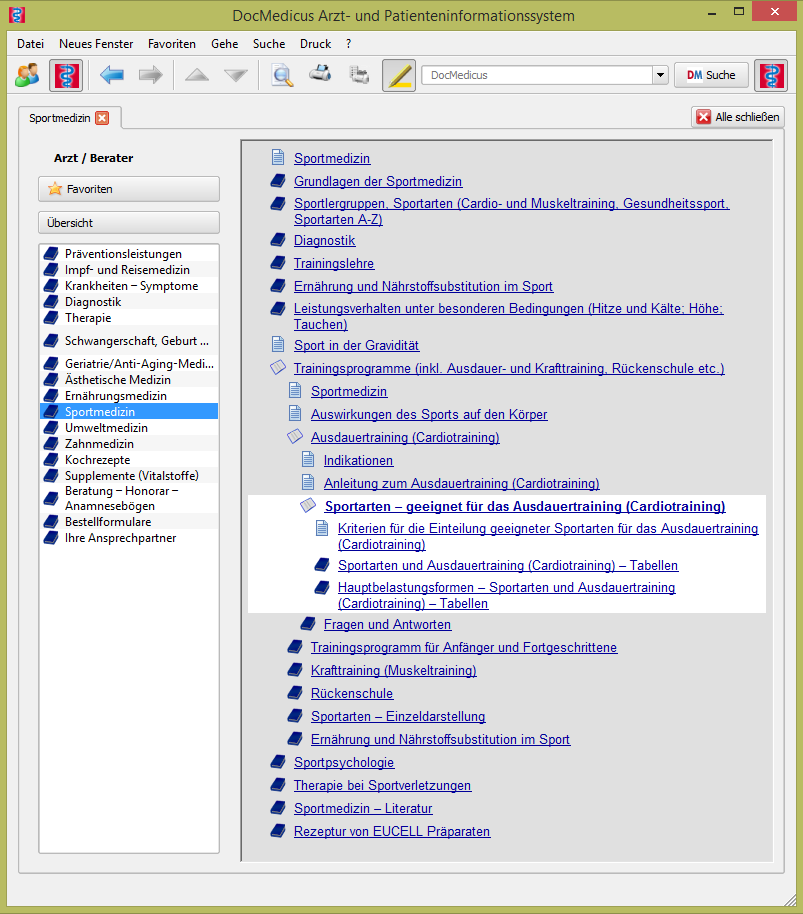Open Anleitung zum Ausdauertraining (Cardiotraining) link

coord(462,484)
